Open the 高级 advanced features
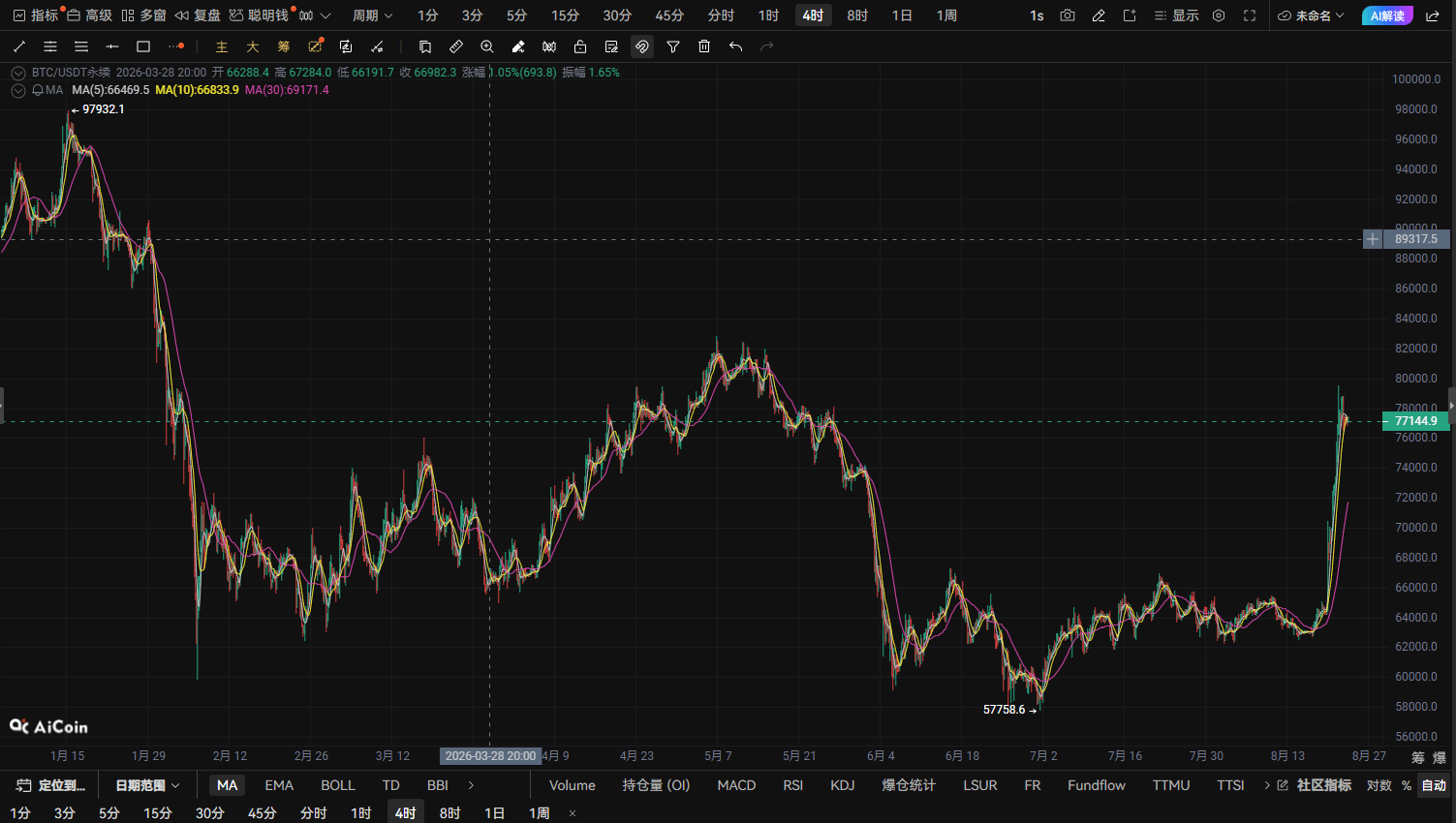Viewport: 1456px width, 823px height. 89,15
